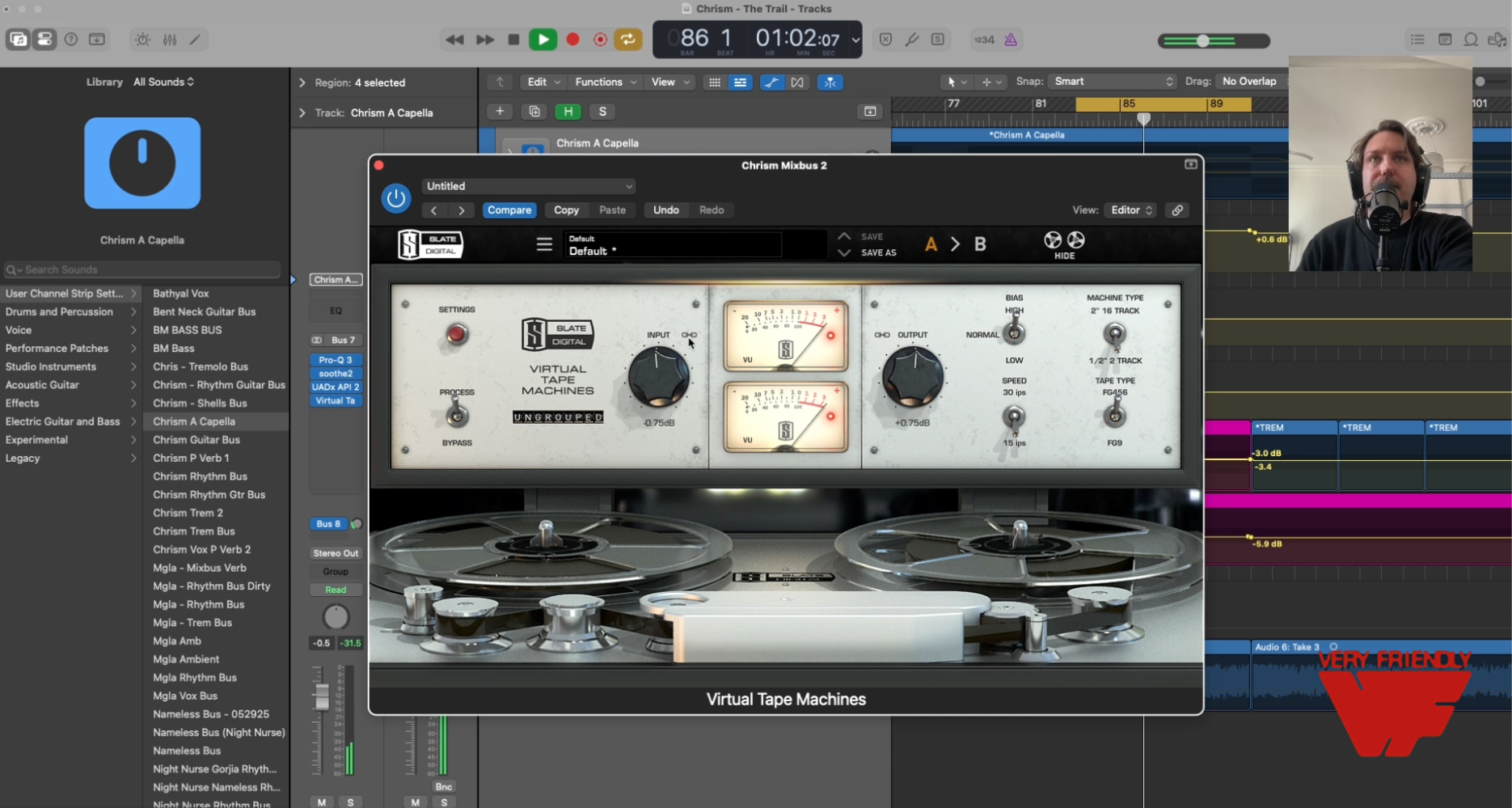Toggle the global Solo S button

[602, 112]
